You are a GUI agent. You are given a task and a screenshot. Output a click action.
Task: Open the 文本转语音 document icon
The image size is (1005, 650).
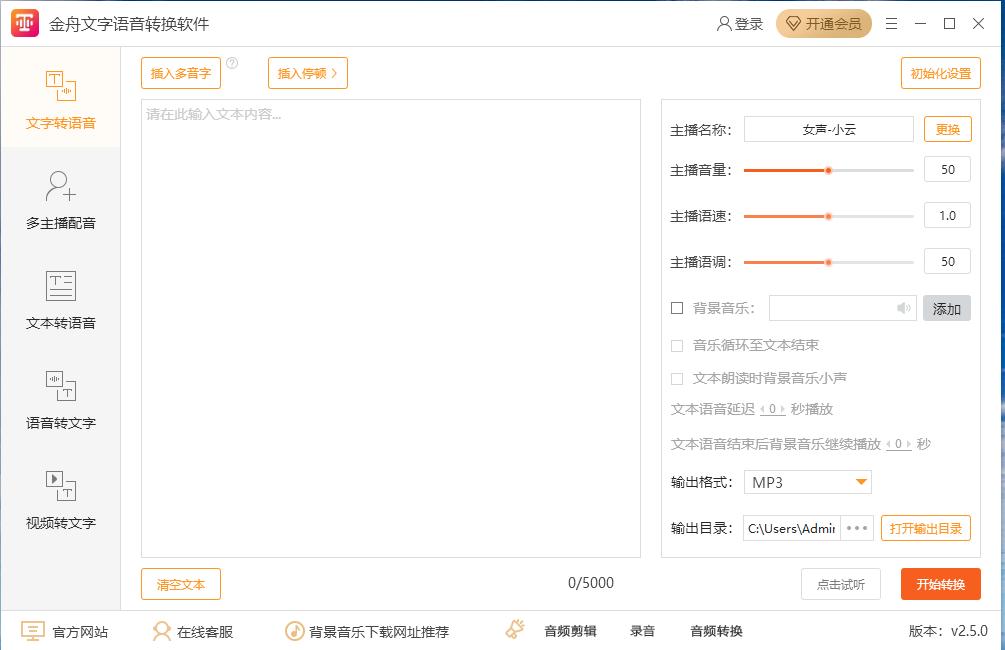[x=61, y=286]
